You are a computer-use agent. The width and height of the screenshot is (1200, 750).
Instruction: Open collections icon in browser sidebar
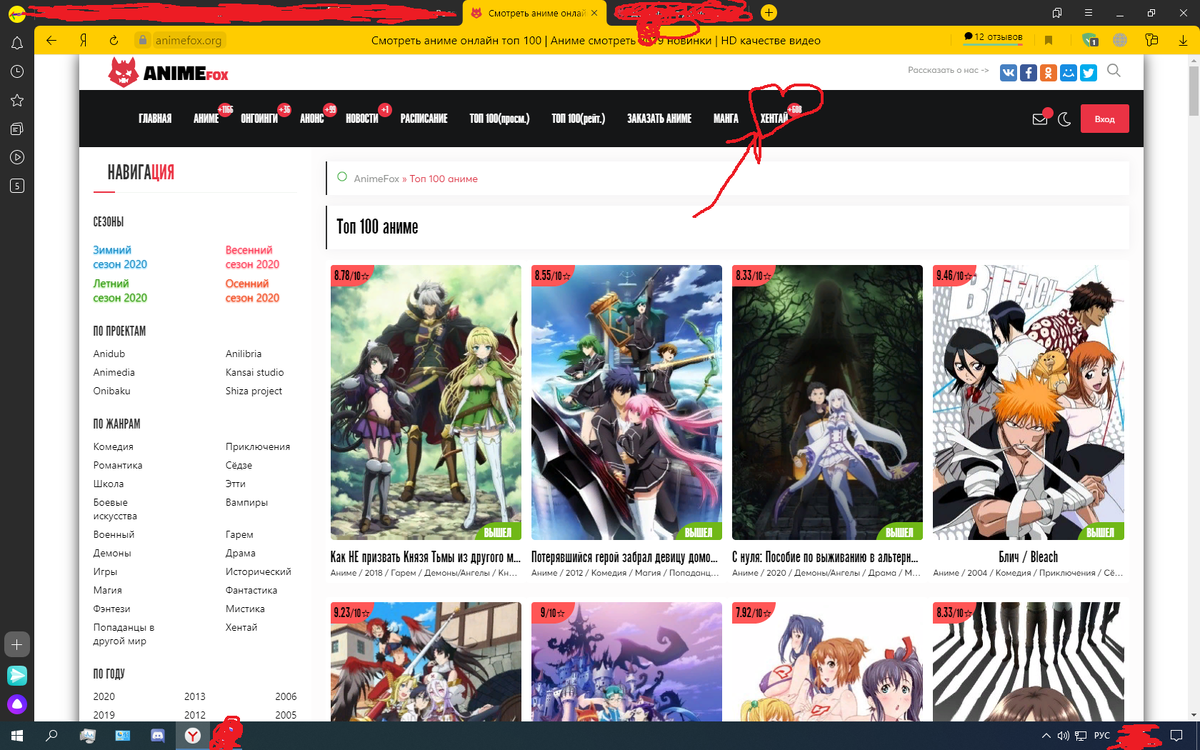point(17,129)
